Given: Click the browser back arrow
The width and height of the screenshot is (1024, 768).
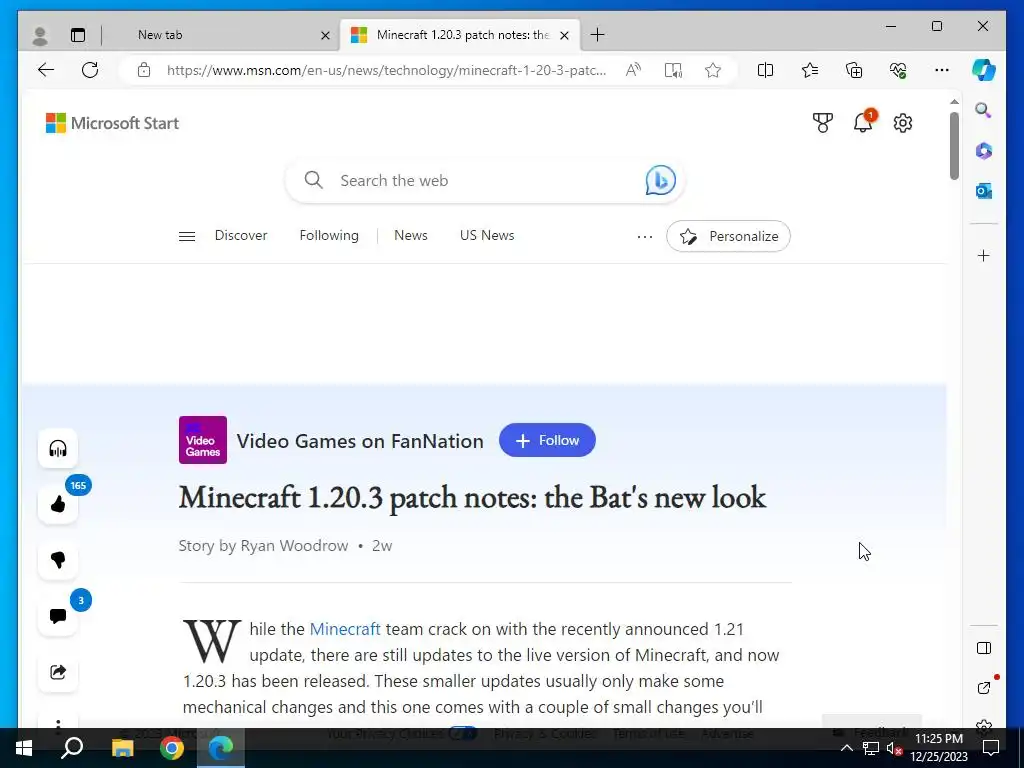Looking at the screenshot, I should pyautogui.click(x=46, y=70).
